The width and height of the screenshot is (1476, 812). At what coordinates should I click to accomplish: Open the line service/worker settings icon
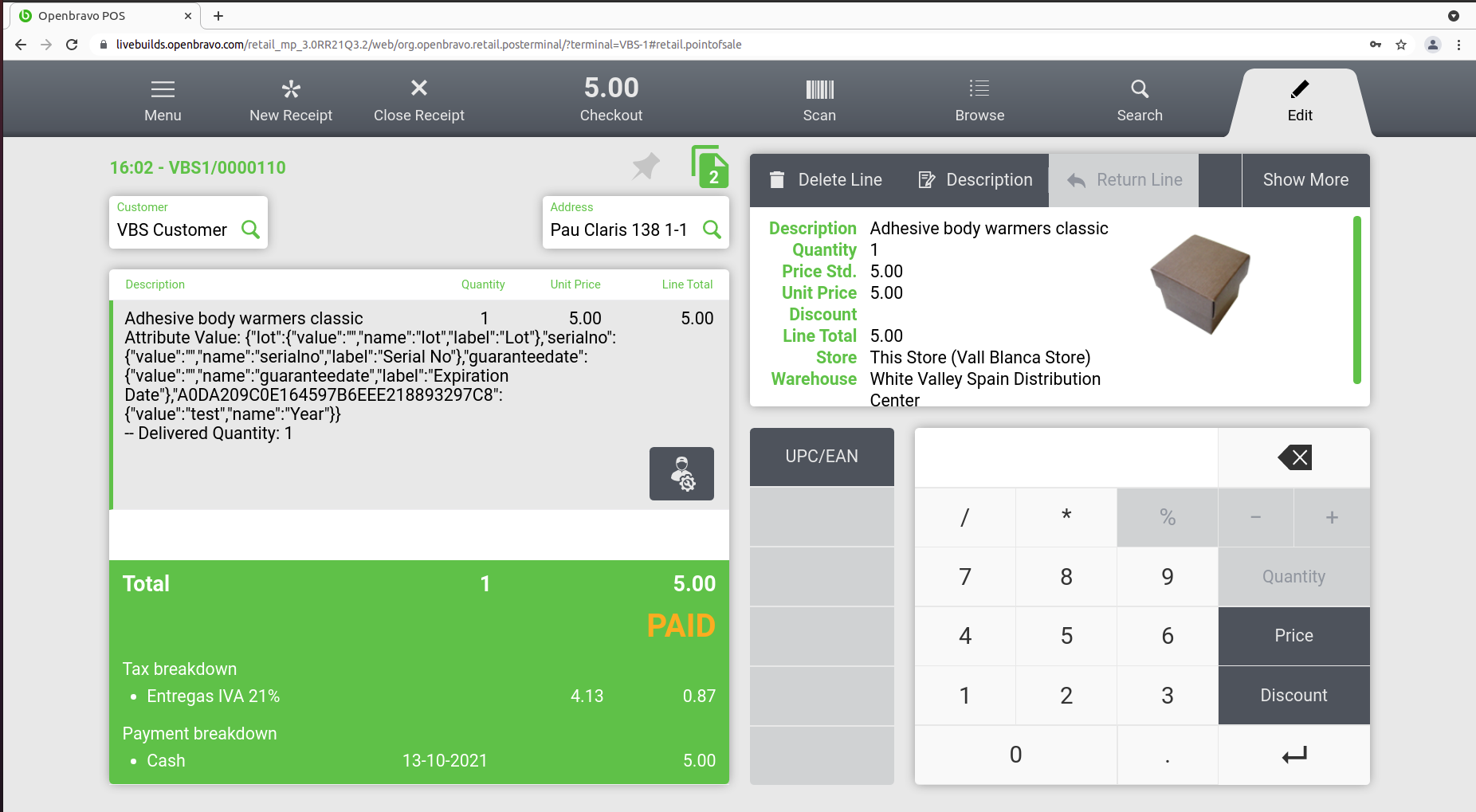pos(681,473)
